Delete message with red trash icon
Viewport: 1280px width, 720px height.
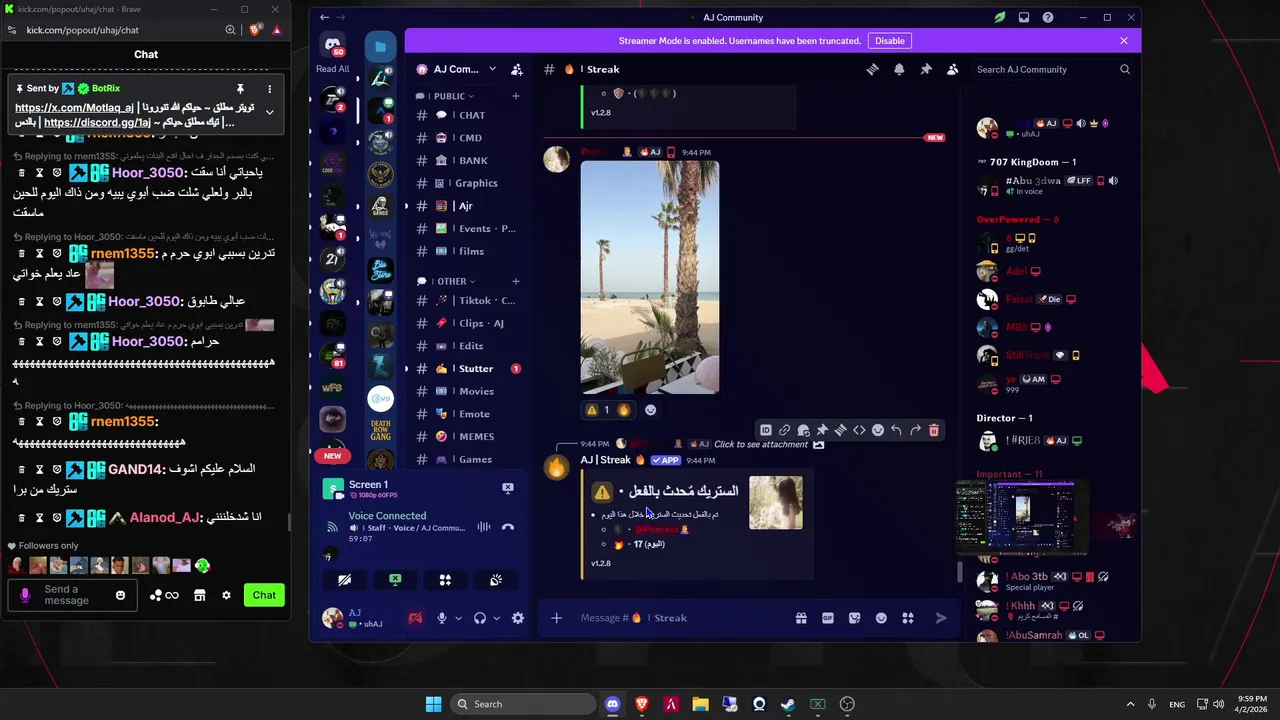[934, 430]
